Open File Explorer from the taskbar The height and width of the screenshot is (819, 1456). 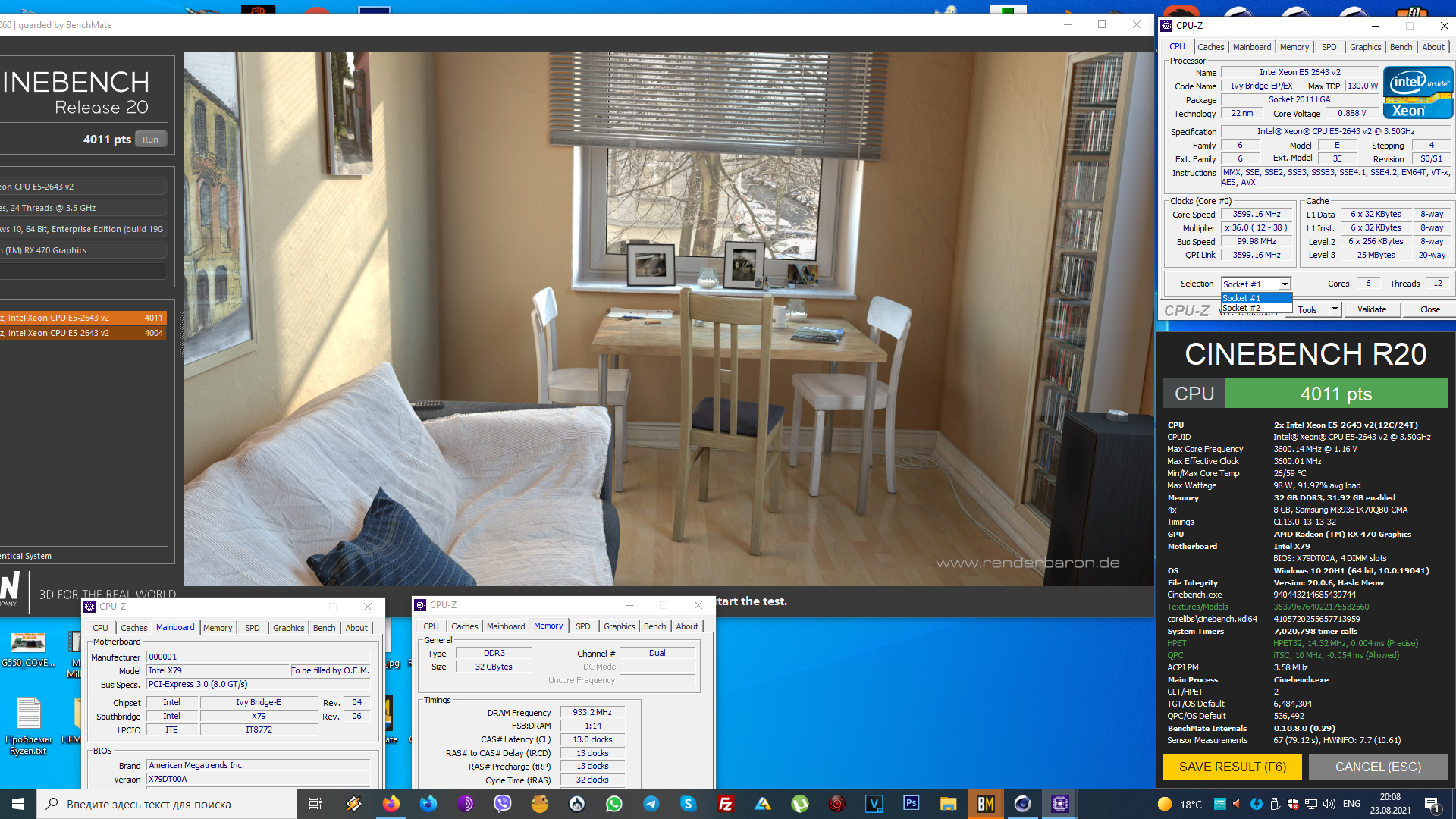coord(949,804)
